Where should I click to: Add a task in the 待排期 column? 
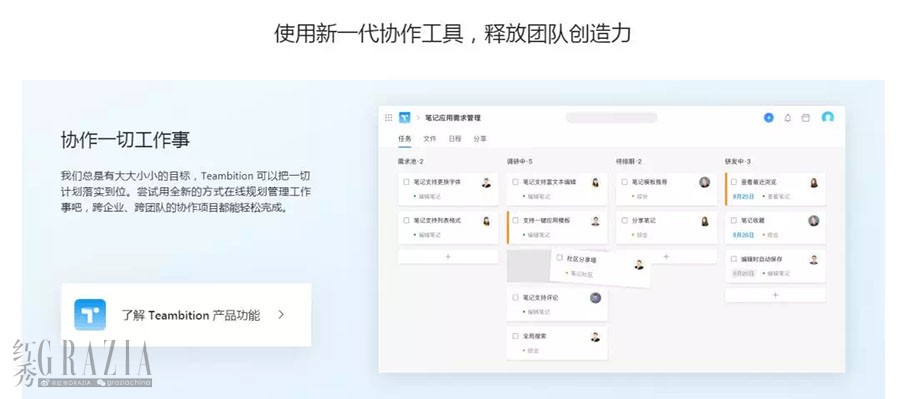(x=666, y=257)
